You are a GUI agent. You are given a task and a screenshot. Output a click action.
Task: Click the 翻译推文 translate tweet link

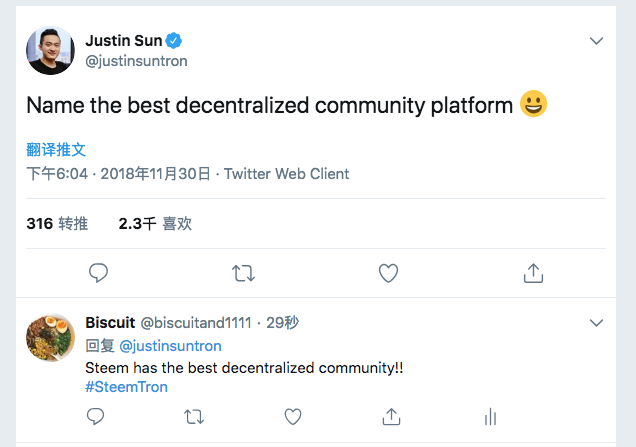[x=56, y=150]
